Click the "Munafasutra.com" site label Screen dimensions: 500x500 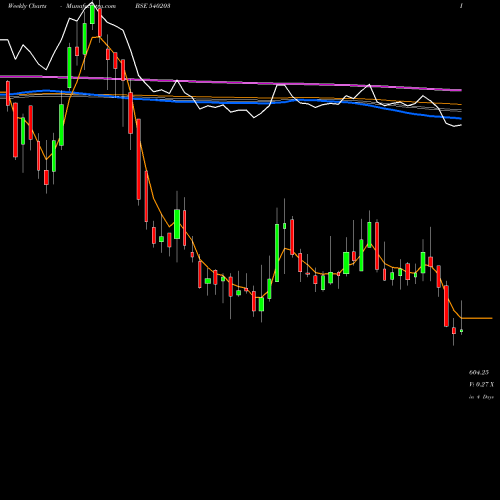coord(91,6)
